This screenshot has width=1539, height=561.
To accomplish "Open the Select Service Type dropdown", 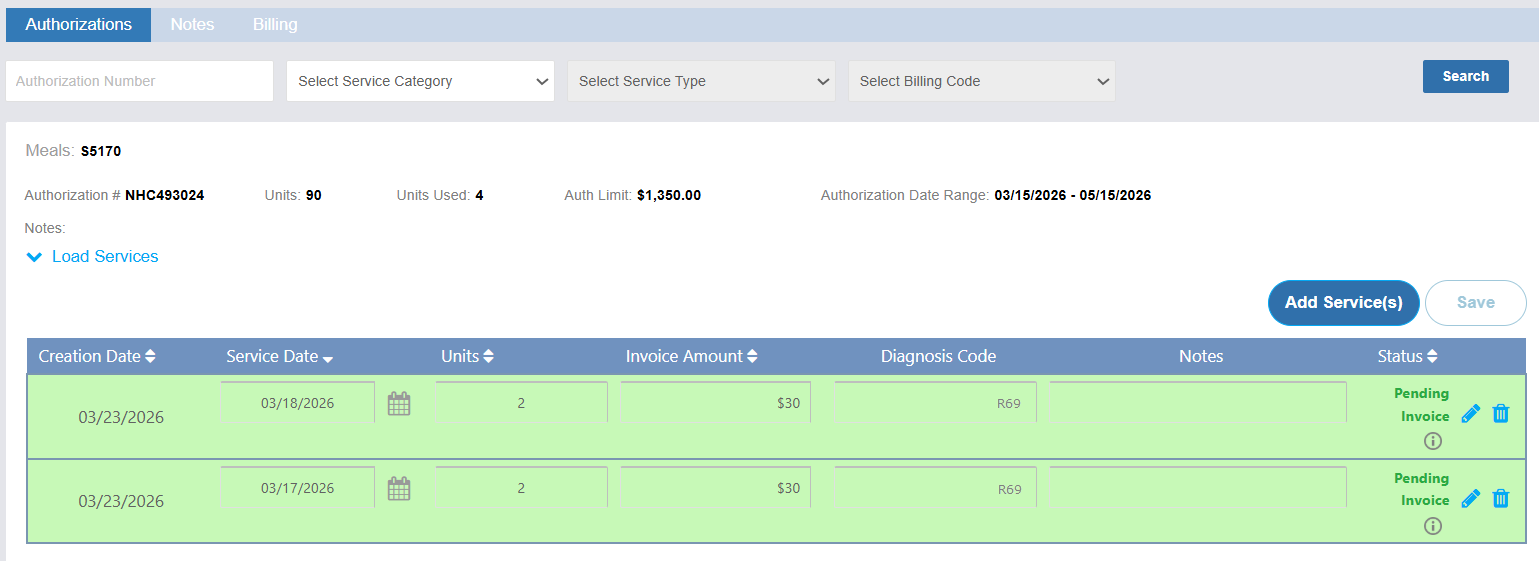I will point(701,81).
